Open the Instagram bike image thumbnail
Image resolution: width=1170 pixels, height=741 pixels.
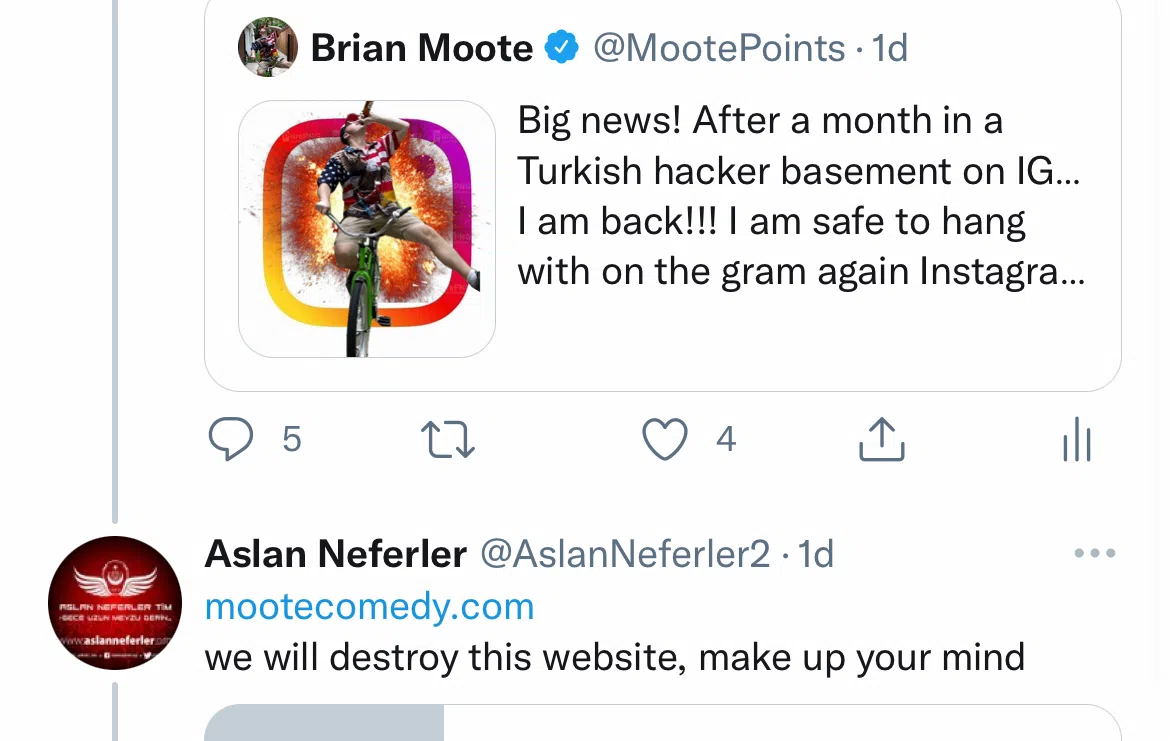coord(367,229)
